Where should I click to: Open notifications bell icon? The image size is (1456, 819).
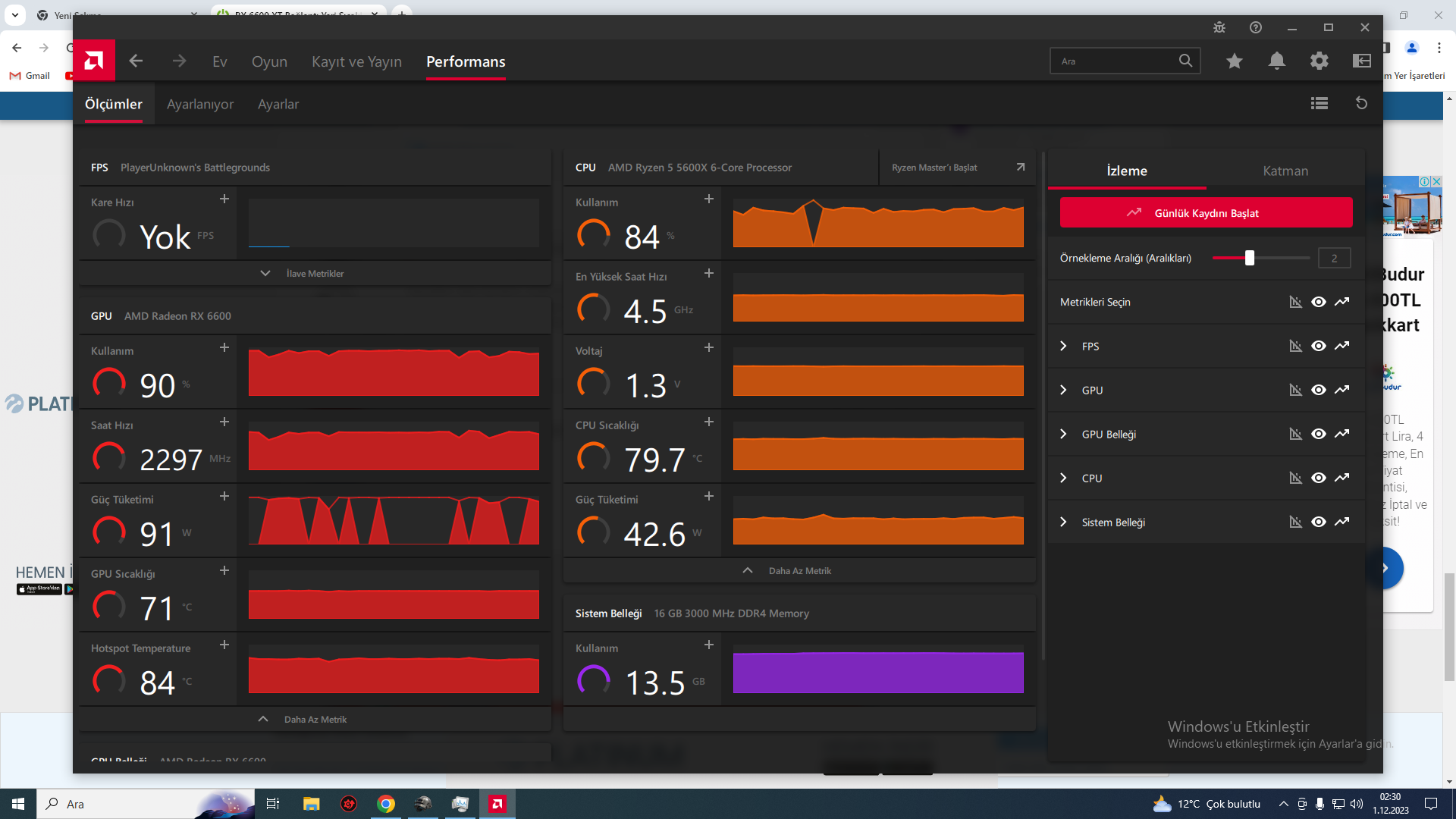pos(1277,61)
